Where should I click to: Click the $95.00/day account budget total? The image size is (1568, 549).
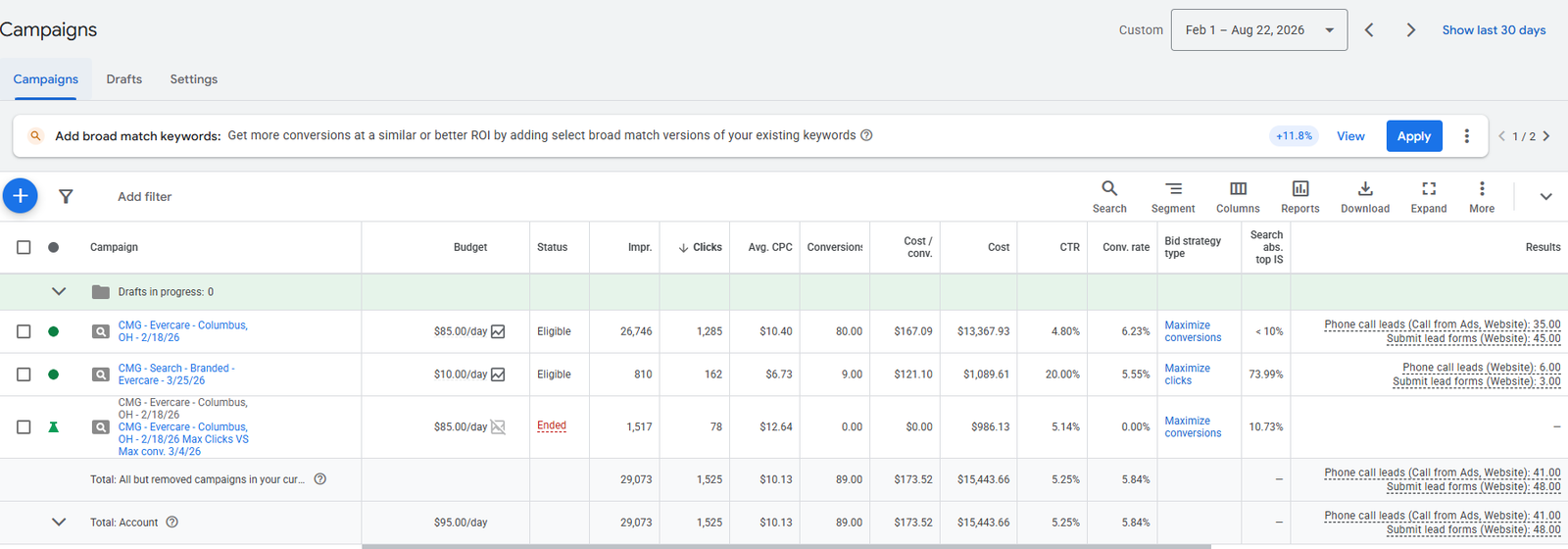coord(461,523)
